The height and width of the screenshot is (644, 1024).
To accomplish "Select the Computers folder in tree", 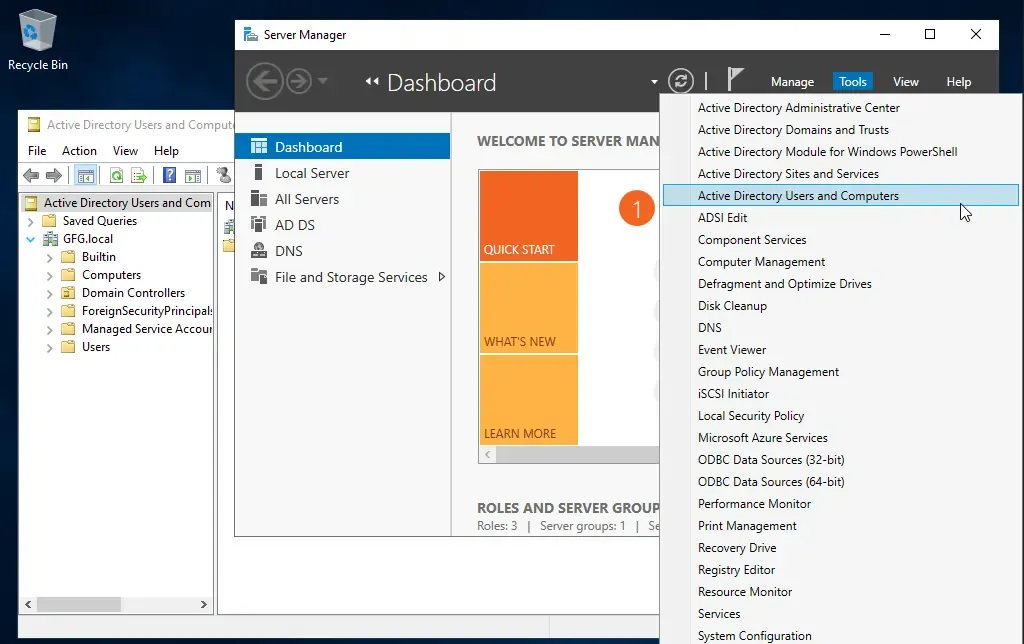I will click(111, 275).
